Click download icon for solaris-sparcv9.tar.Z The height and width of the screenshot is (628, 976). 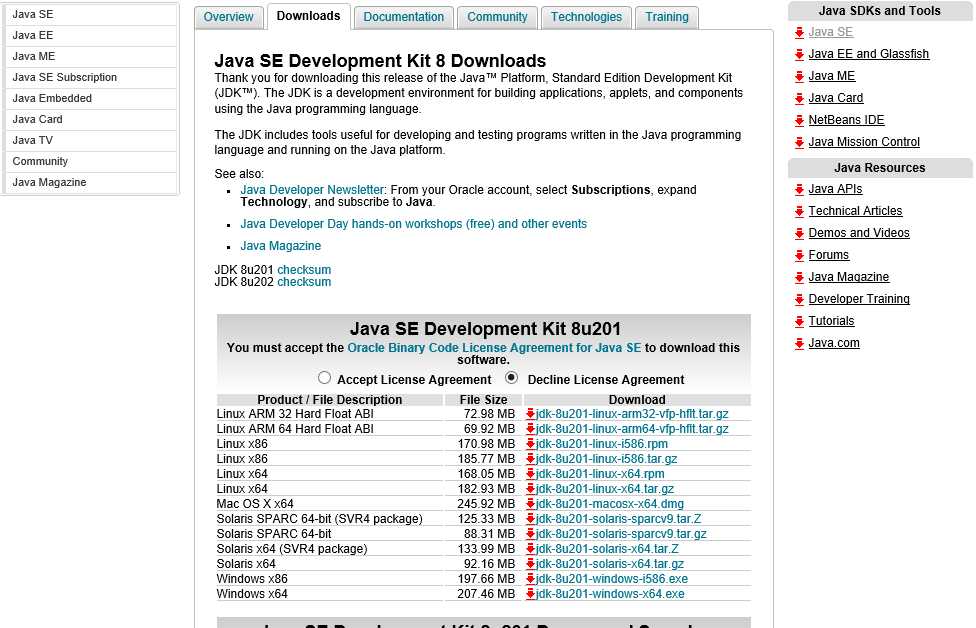point(530,518)
